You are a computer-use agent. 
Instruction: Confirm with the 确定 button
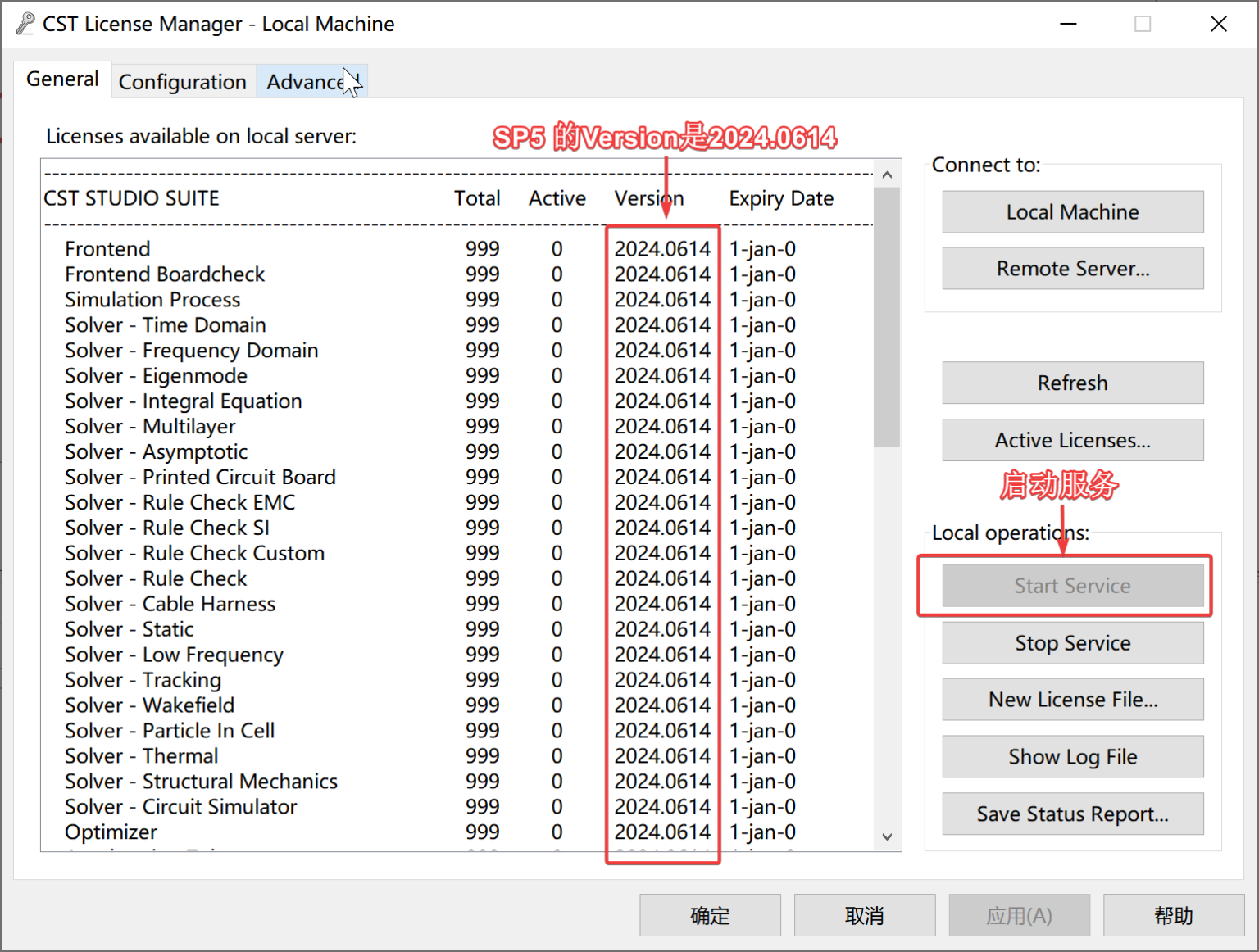pos(710,915)
